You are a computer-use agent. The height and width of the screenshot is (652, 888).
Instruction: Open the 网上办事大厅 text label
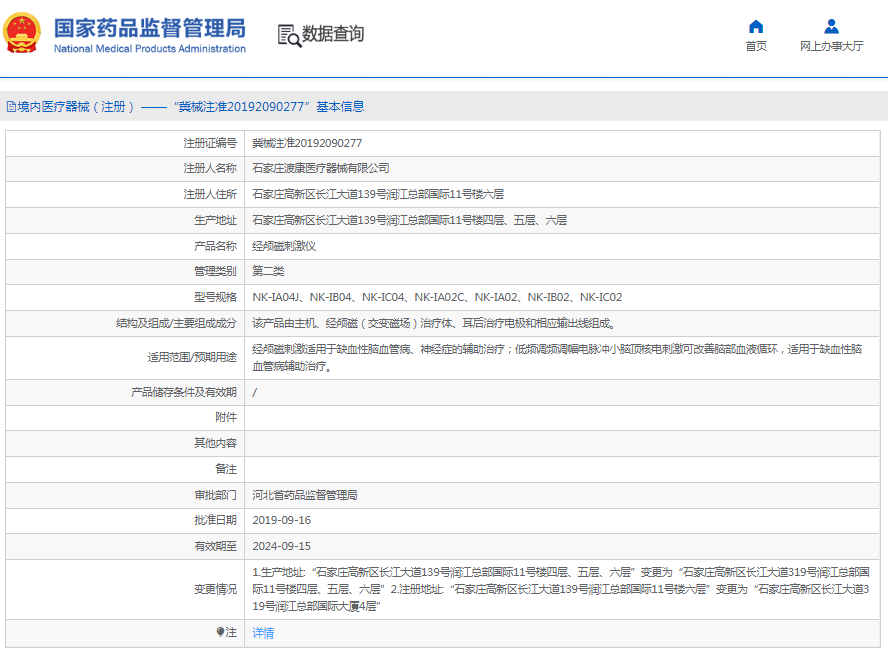tap(831, 46)
